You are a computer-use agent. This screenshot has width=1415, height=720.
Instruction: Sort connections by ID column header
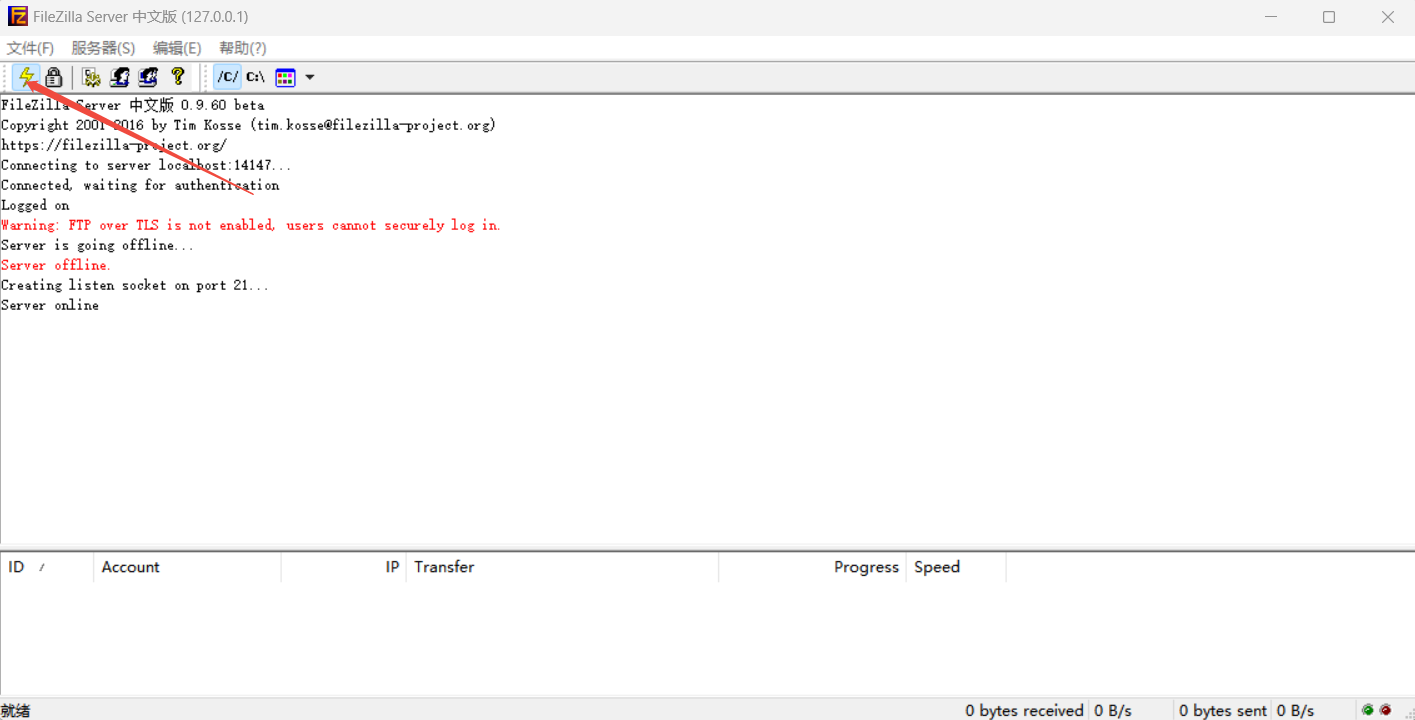(x=46, y=567)
